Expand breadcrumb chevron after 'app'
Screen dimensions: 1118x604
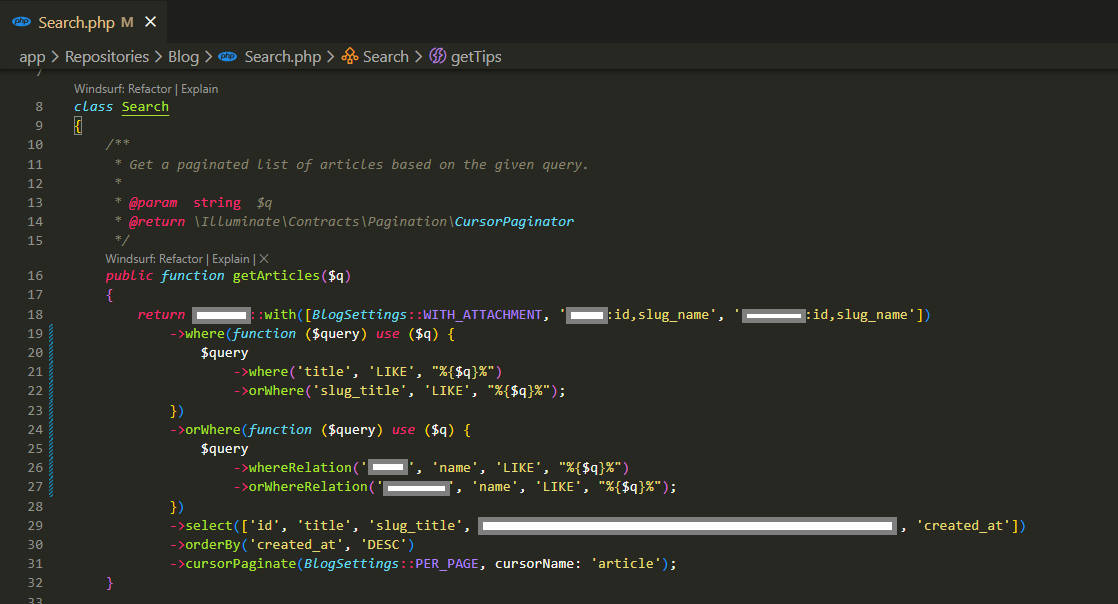click(x=55, y=57)
